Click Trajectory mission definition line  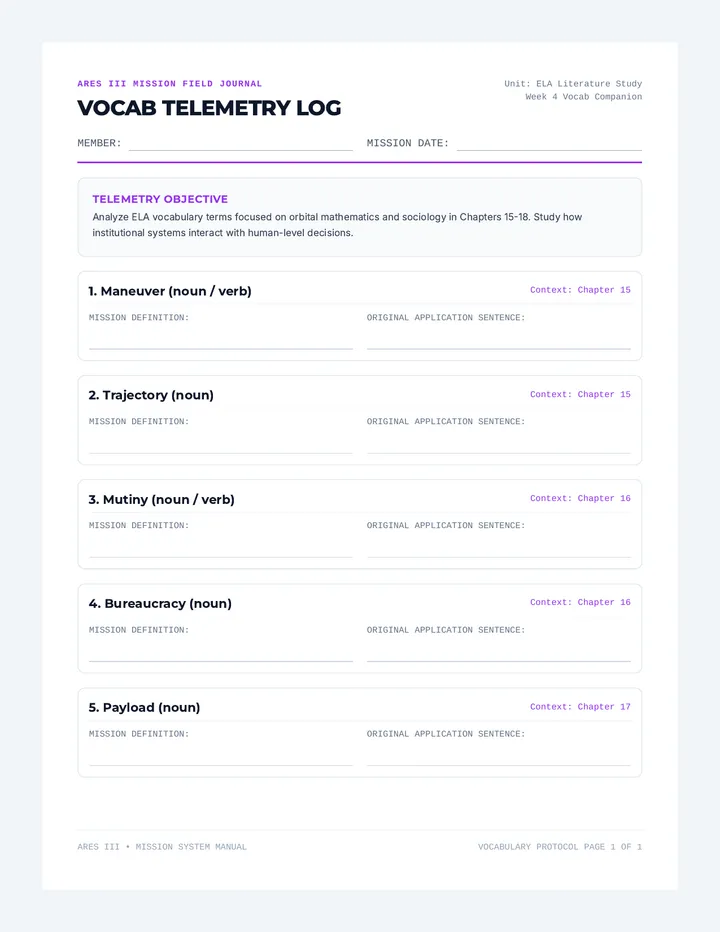point(221,443)
